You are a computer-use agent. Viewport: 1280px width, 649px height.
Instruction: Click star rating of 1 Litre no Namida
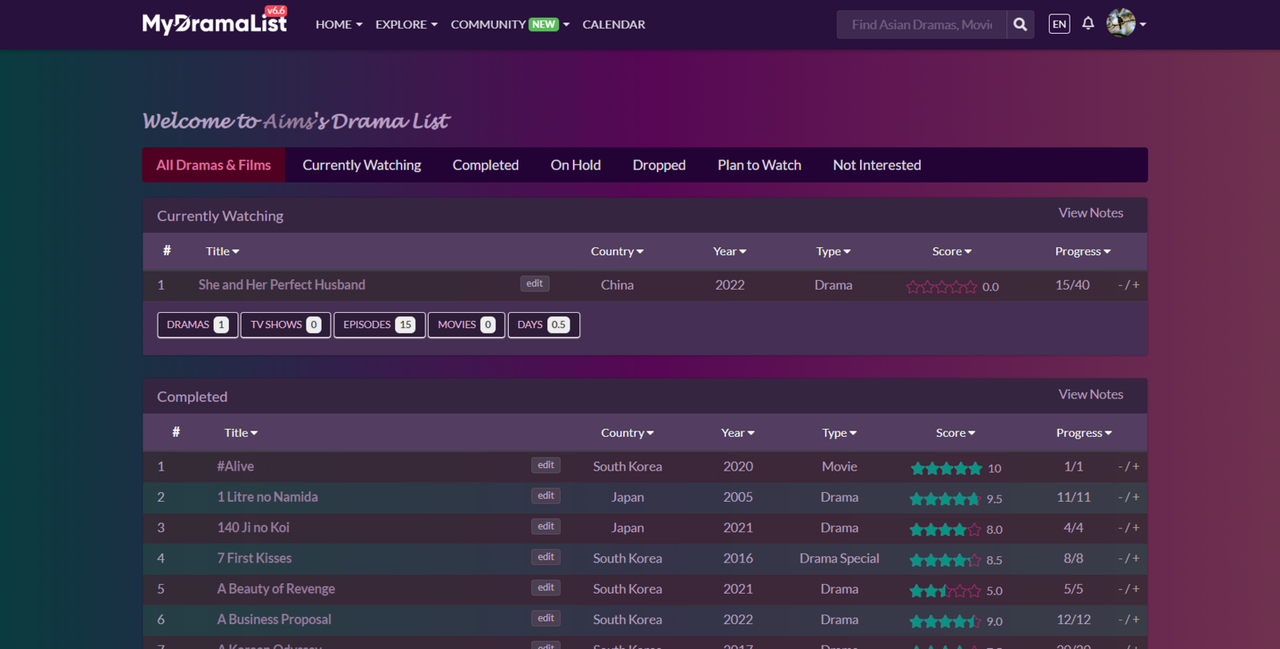coord(946,499)
